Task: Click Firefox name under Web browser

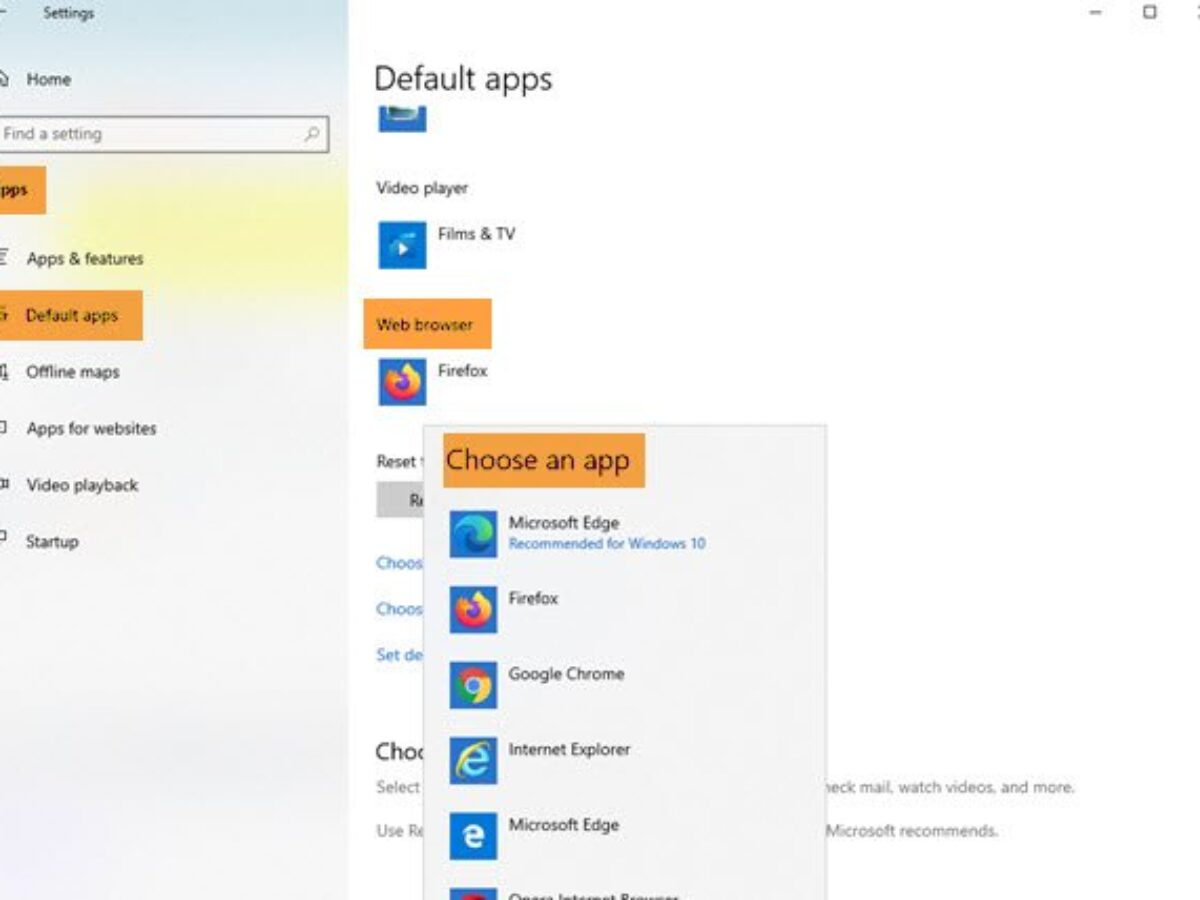Action: tap(462, 370)
